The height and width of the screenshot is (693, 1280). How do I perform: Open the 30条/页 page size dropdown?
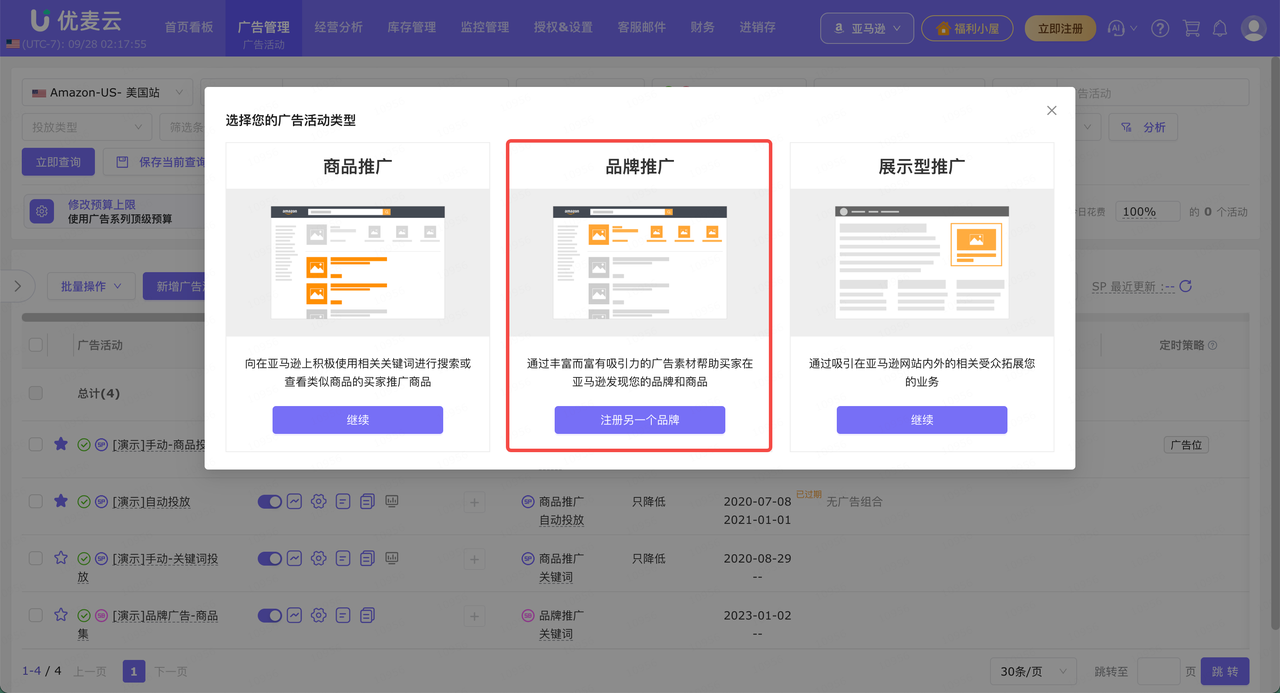1033,672
